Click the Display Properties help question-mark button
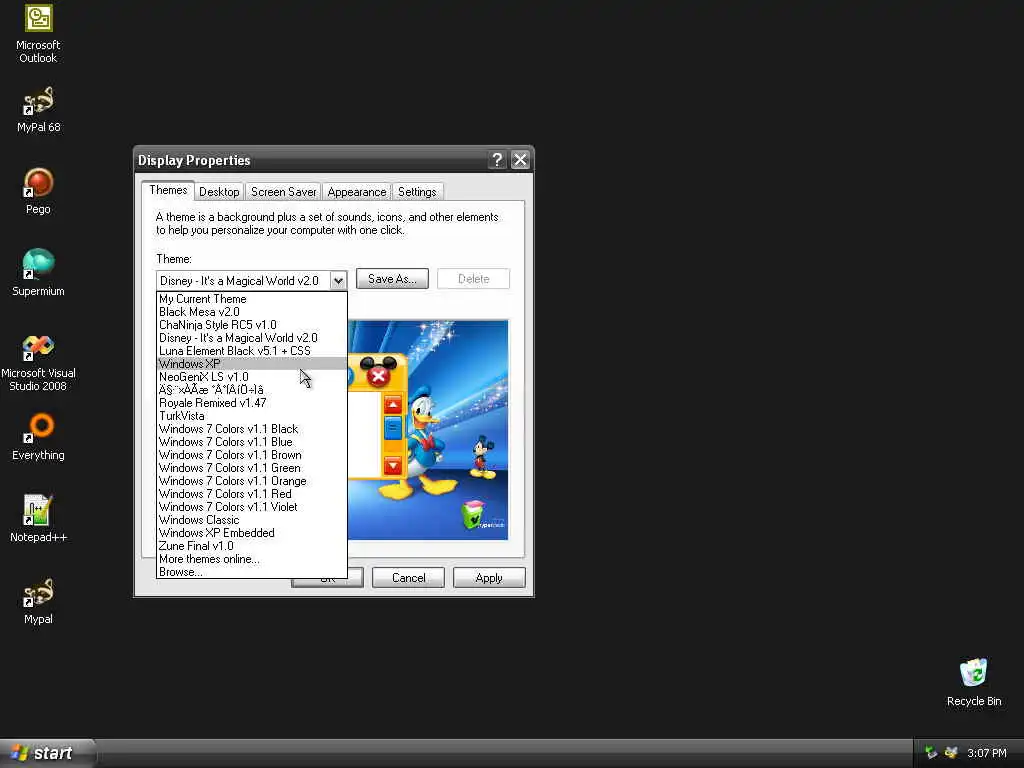This screenshot has height=768, width=1024. coord(497,160)
